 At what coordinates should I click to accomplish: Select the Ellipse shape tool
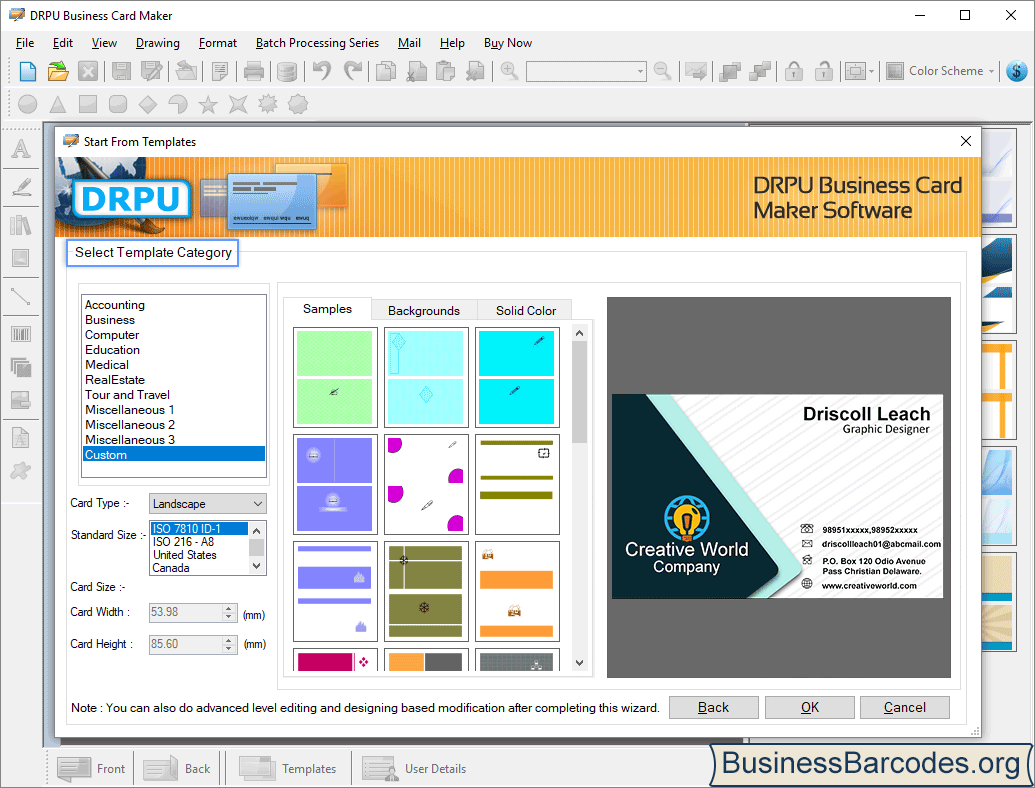coord(28,104)
